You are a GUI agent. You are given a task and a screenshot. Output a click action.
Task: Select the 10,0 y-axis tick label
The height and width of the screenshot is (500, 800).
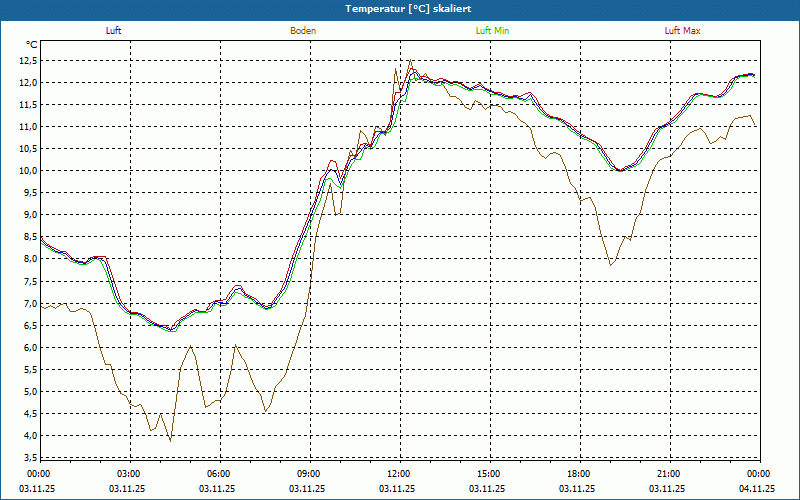point(26,170)
